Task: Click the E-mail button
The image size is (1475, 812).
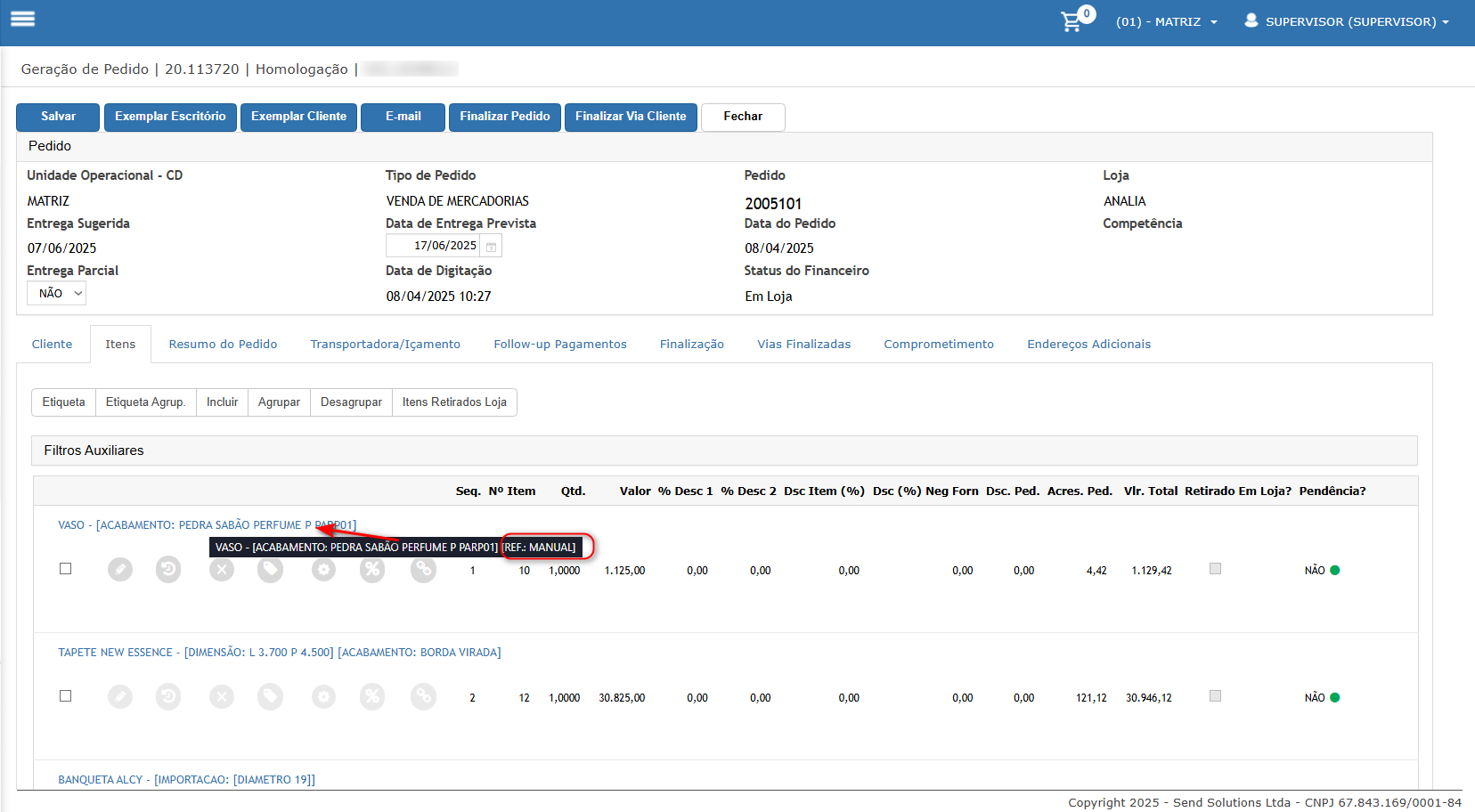Action: coord(403,117)
